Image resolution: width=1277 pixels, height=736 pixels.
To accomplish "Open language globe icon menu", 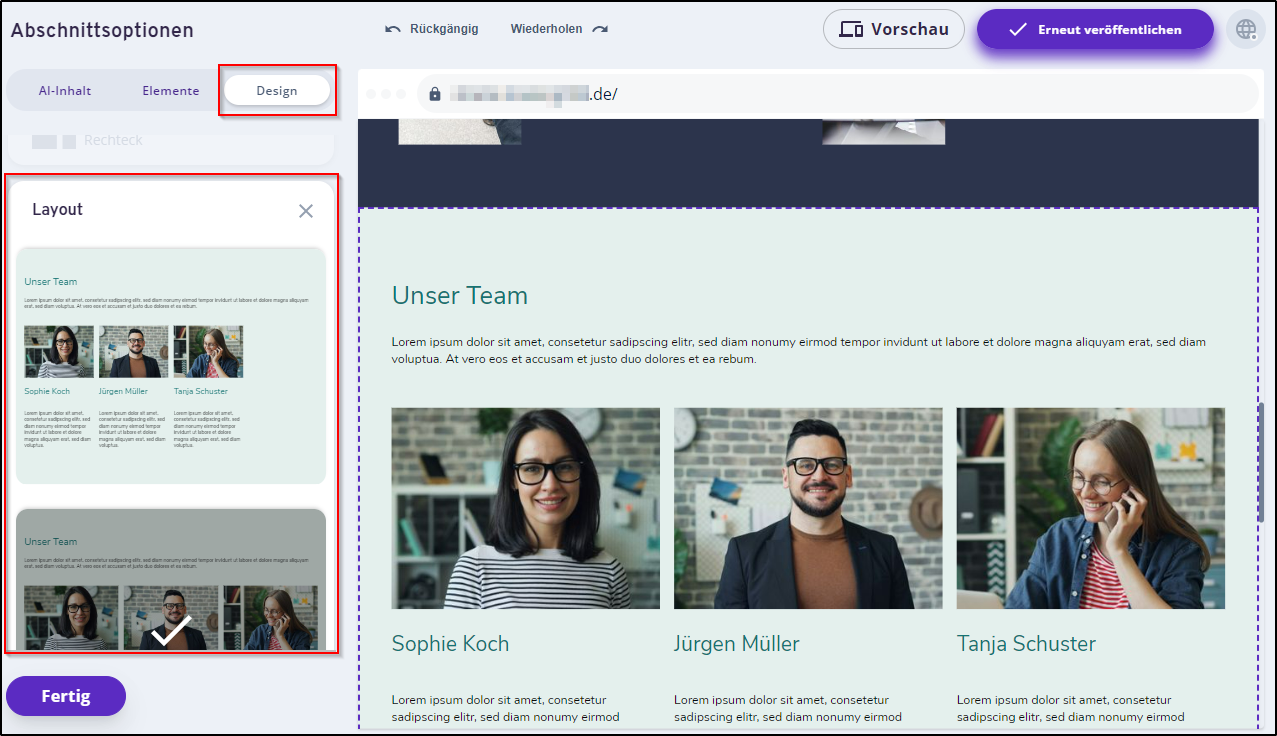I will [x=1246, y=29].
